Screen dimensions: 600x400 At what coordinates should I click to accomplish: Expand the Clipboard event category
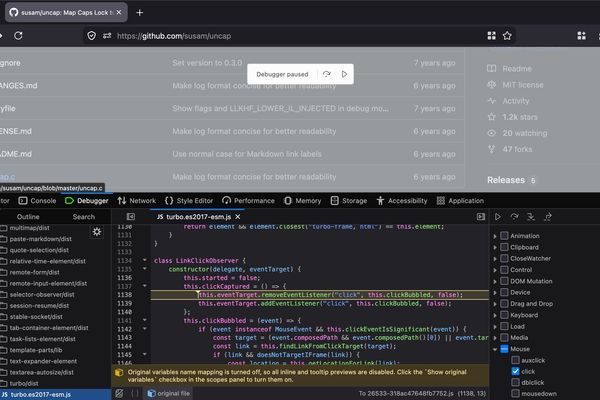[495, 248]
